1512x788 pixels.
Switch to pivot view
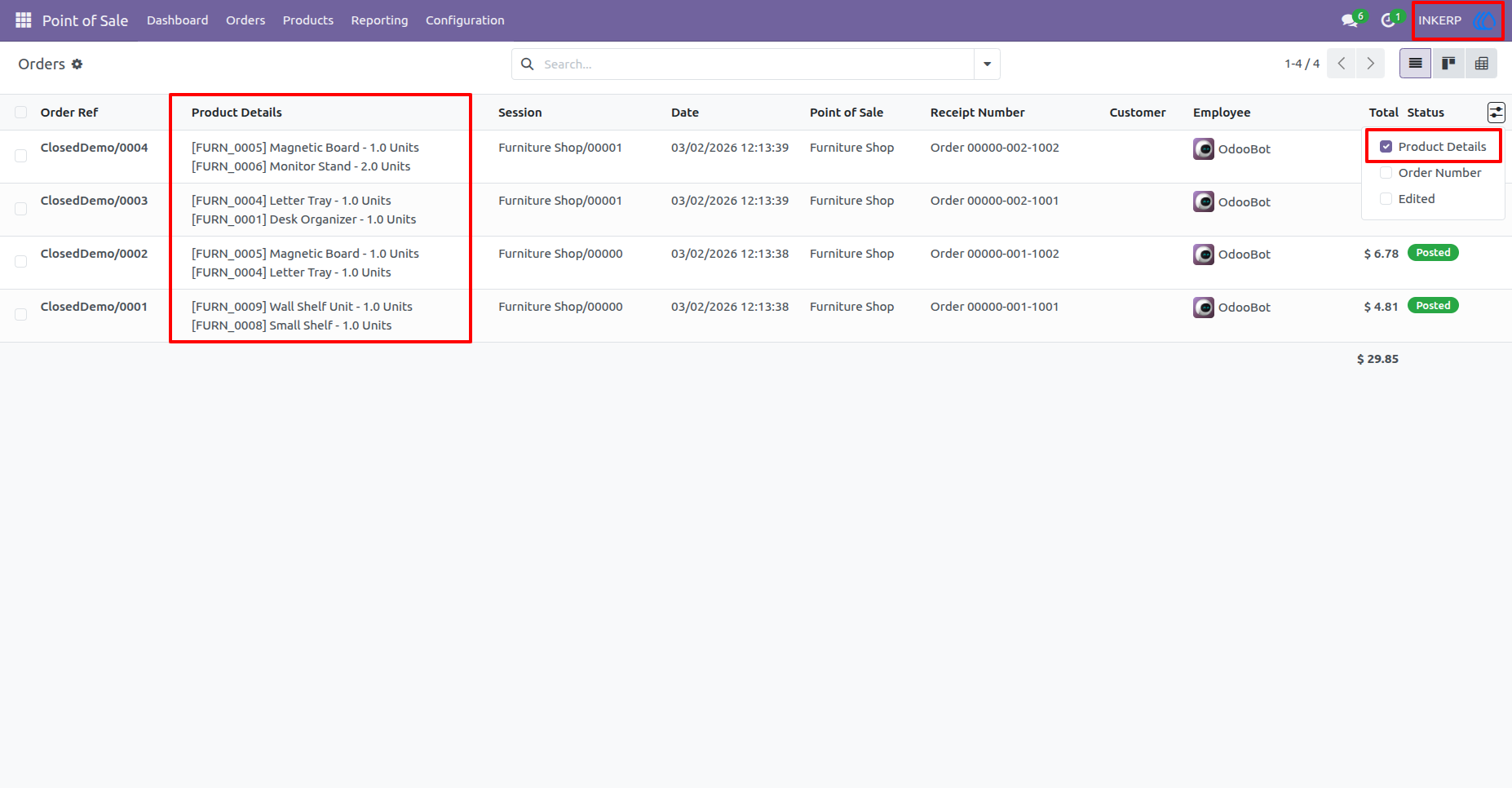point(1481,64)
